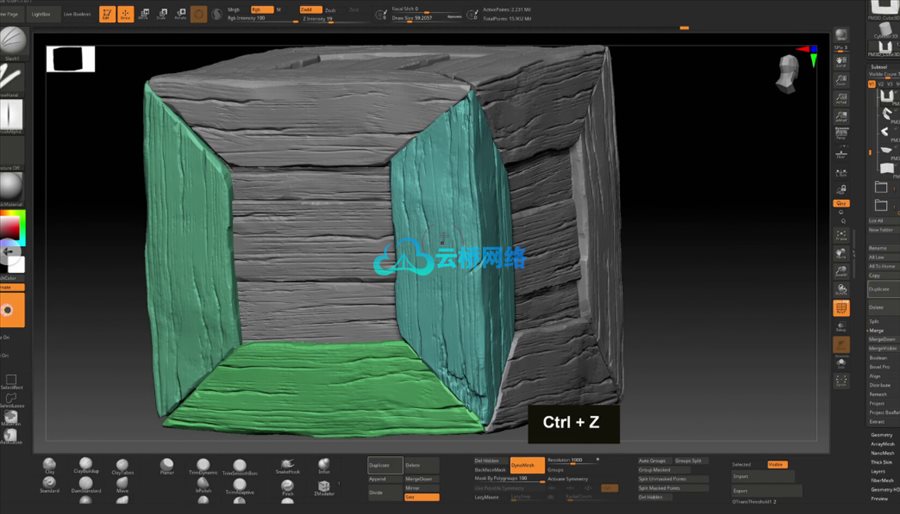Screen dimensions: 900x514
Task: Select the ZModeler brush
Action: click(x=324, y=486)
